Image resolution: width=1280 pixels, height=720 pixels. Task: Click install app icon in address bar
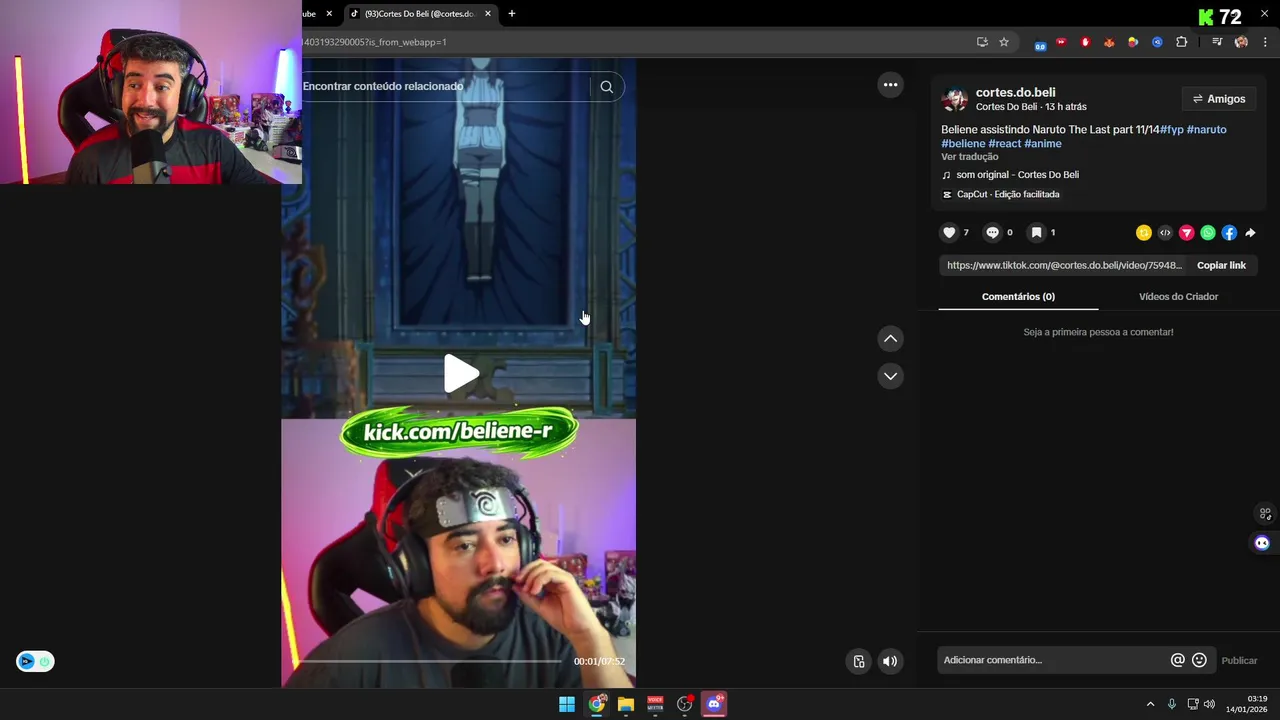pos(982,42)
